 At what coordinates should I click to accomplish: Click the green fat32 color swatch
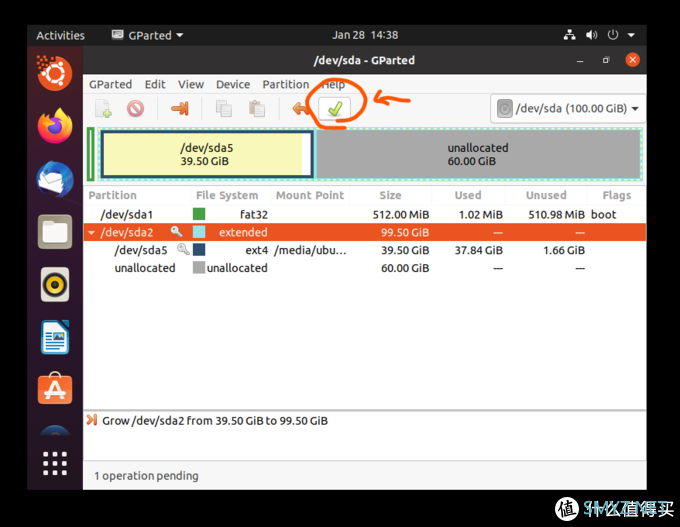(199, 214)
